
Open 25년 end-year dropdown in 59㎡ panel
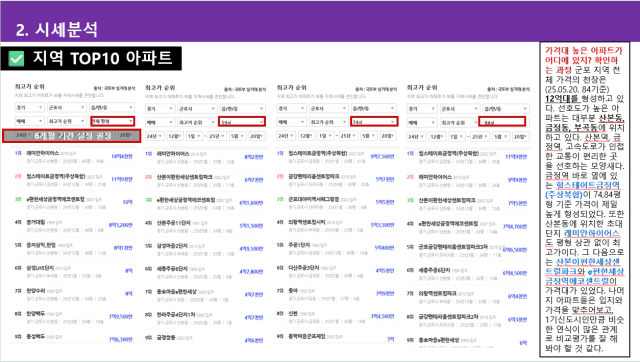click(216, 136)
